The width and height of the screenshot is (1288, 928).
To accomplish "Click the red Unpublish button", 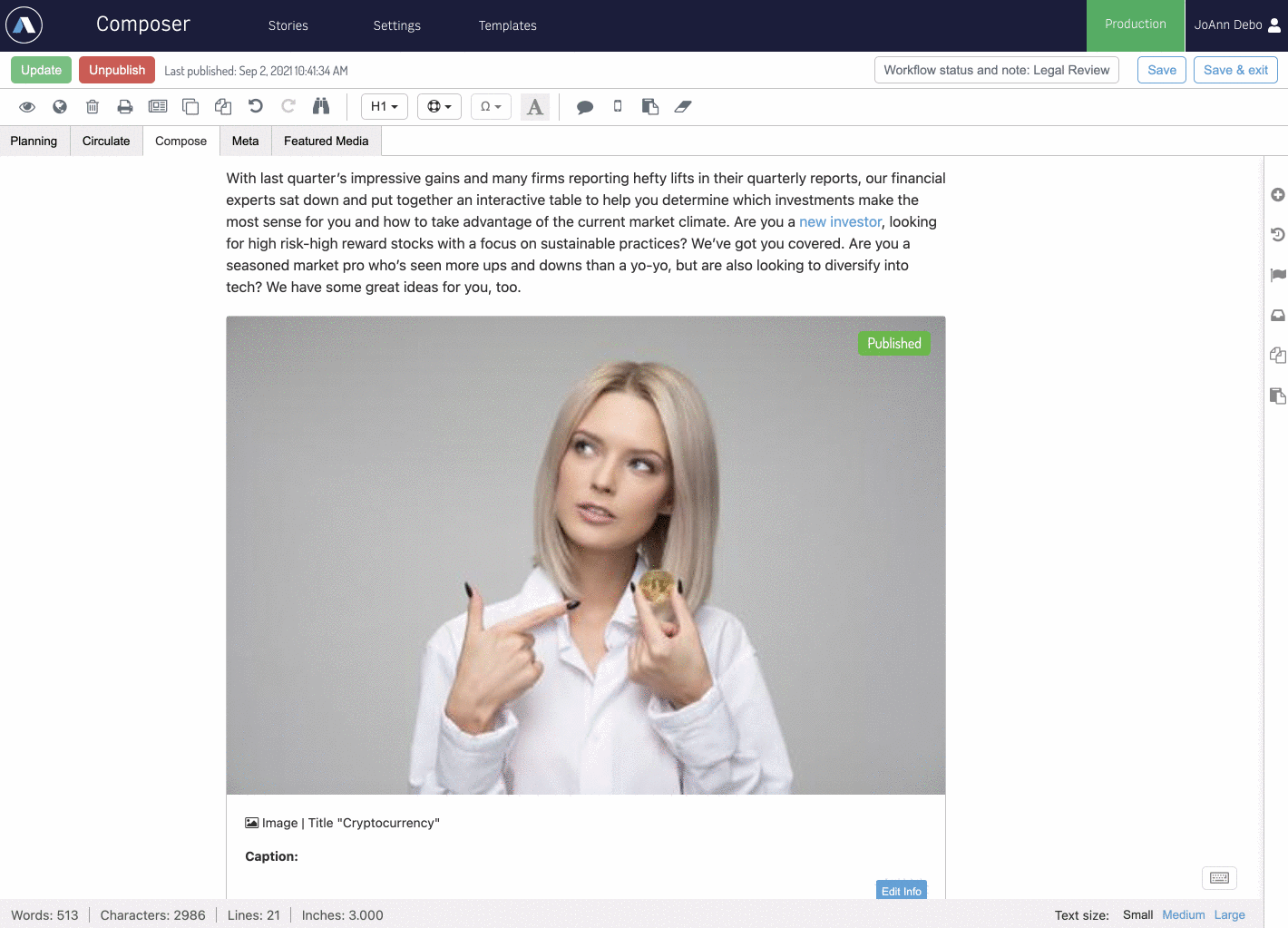I will pos(117,70).
